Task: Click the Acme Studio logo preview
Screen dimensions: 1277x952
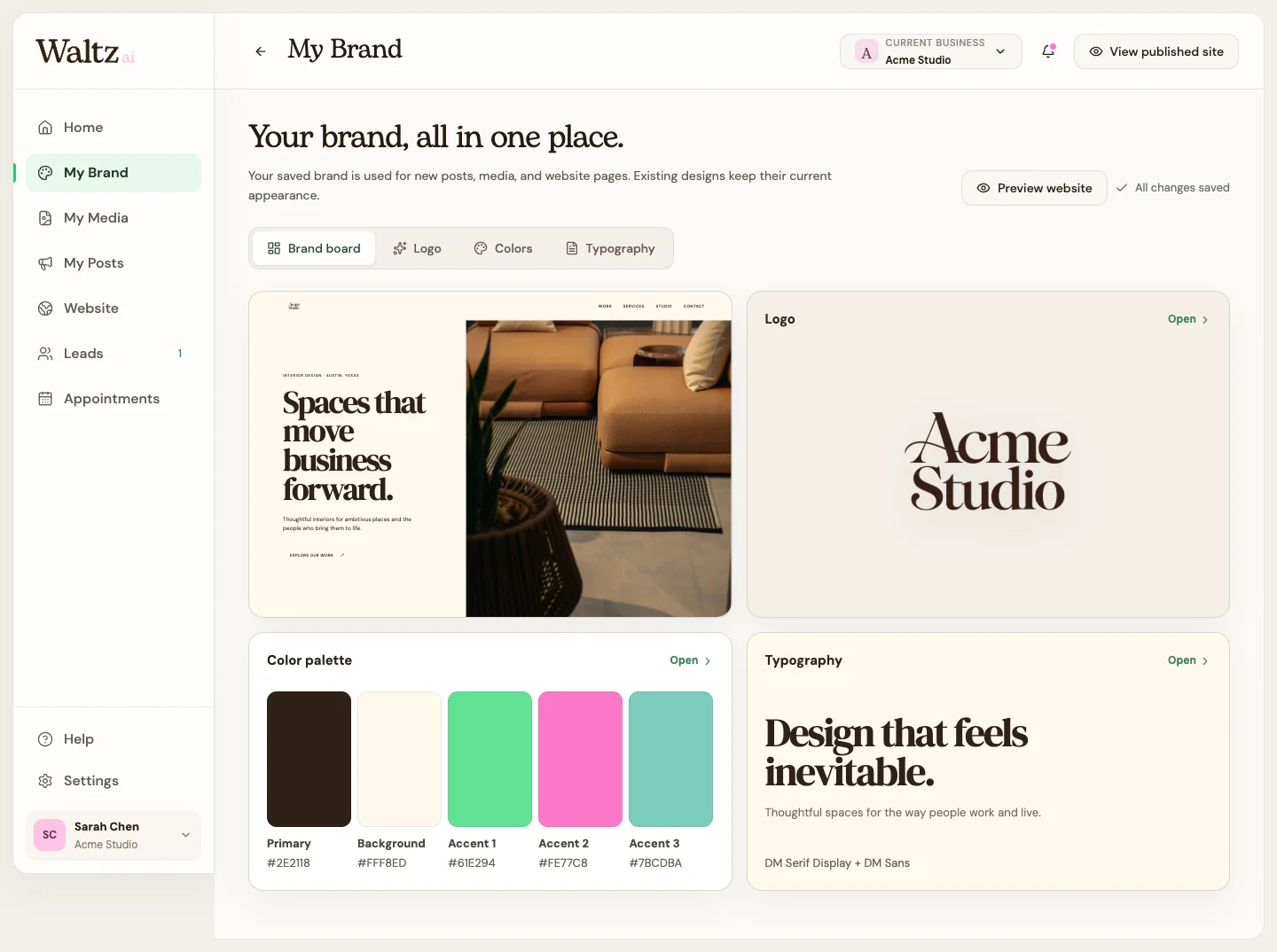Action: pyautogui.click(x=988, y=463)
